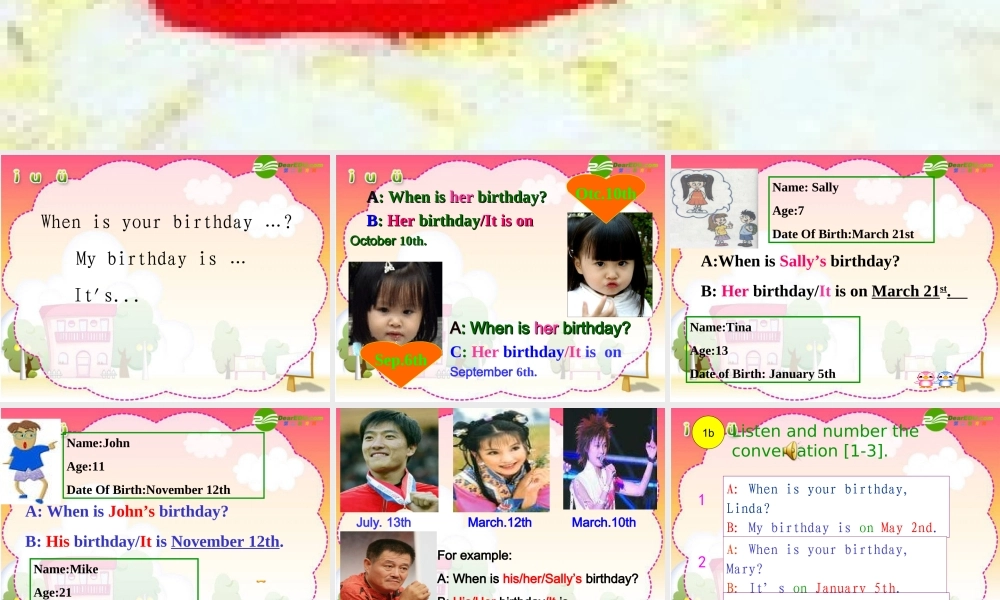Screen dimensions: 1000x600
Task: Click the DearEDU logo on first birthday slide
Action: (x=288, y=167)
